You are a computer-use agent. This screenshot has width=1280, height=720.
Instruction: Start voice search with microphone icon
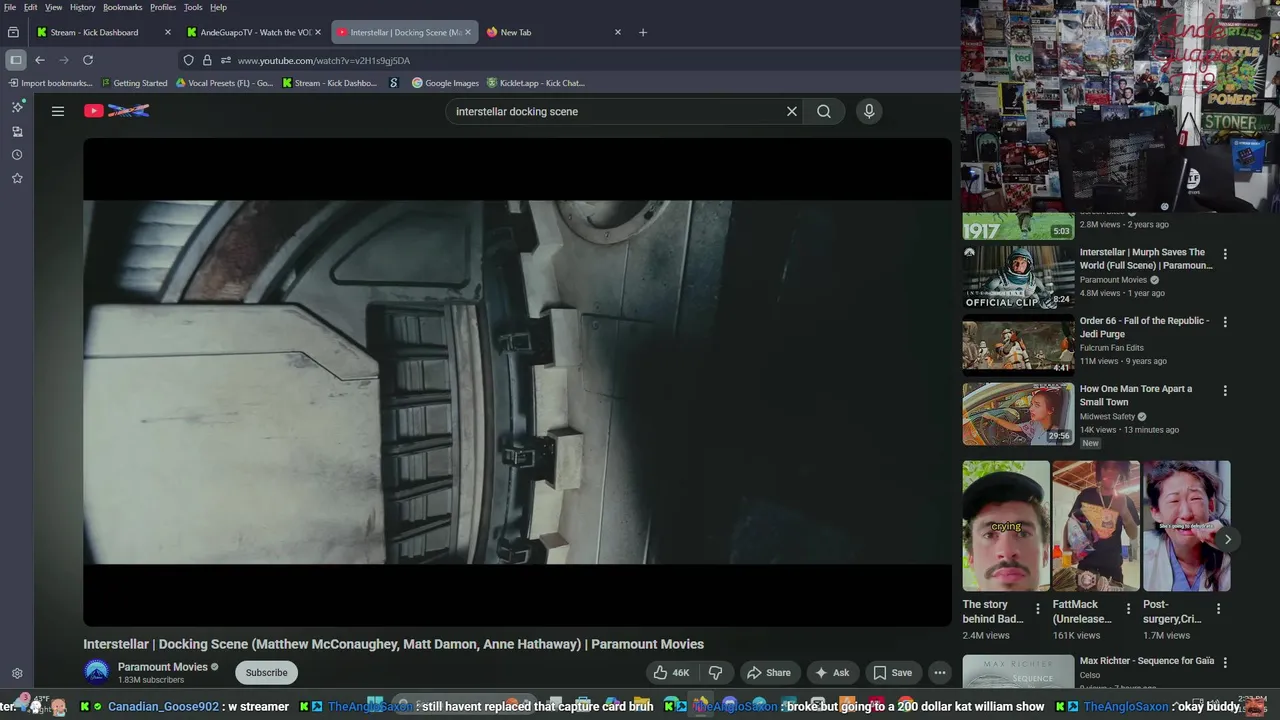869,111
